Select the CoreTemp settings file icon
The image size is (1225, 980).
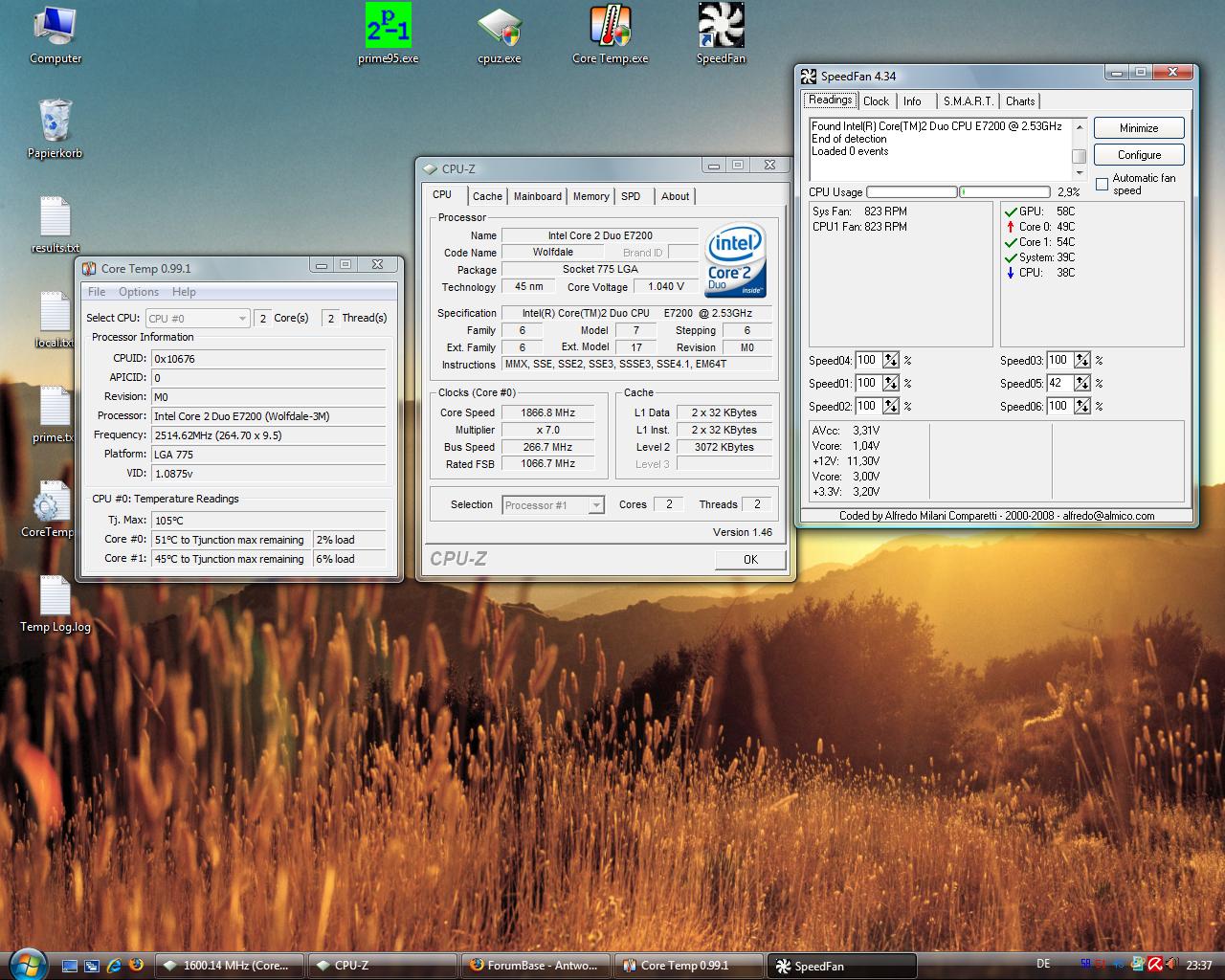[48, 509]
